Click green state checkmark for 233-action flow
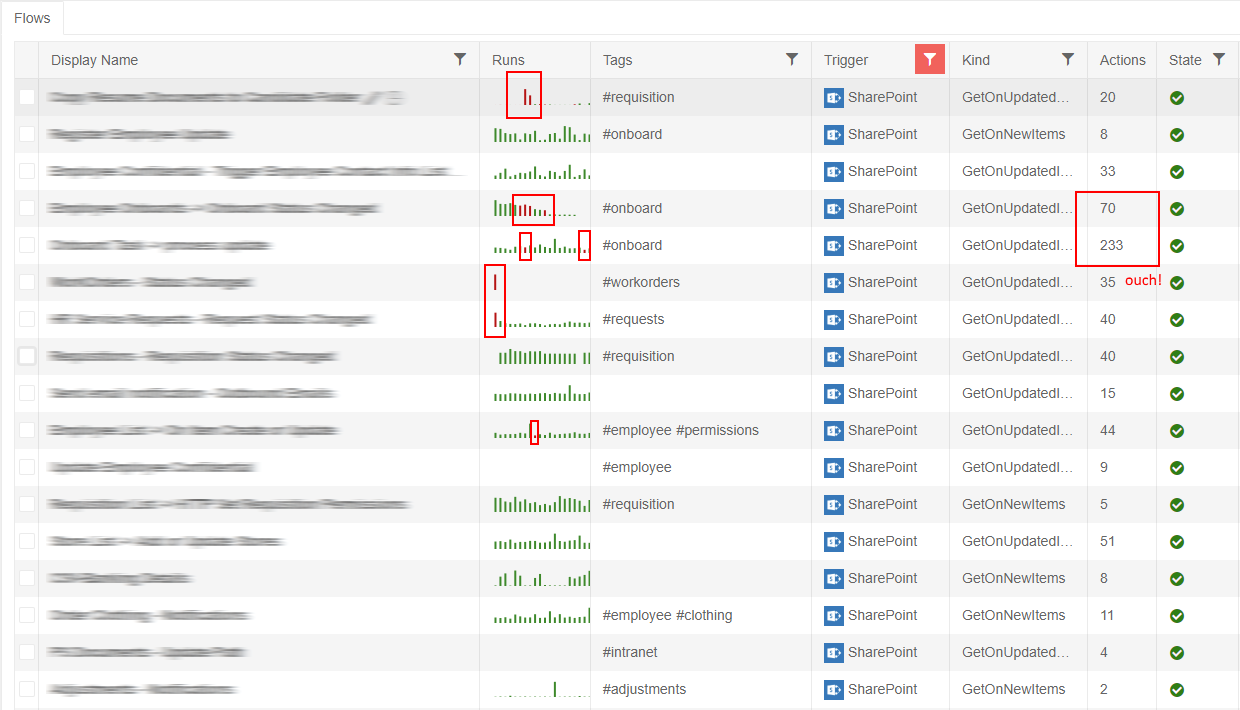The height and width of the screenshot is (710, 1240). click(1177, 246)
